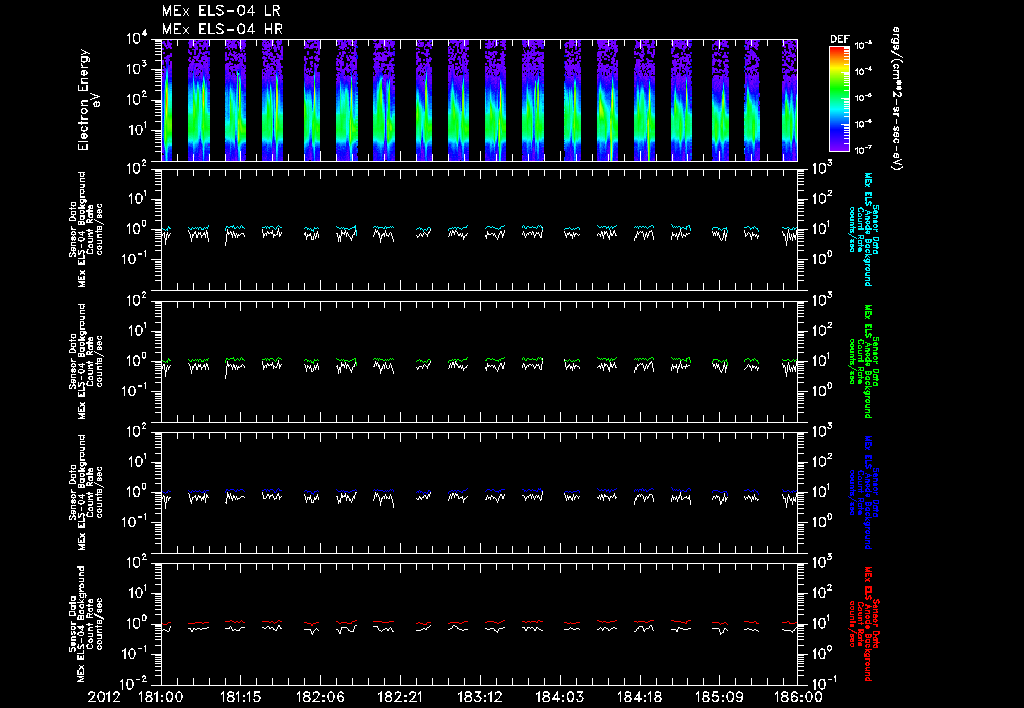Select the "185:09" time axis label
This screenshot has width=1024, height=708.
718,697
